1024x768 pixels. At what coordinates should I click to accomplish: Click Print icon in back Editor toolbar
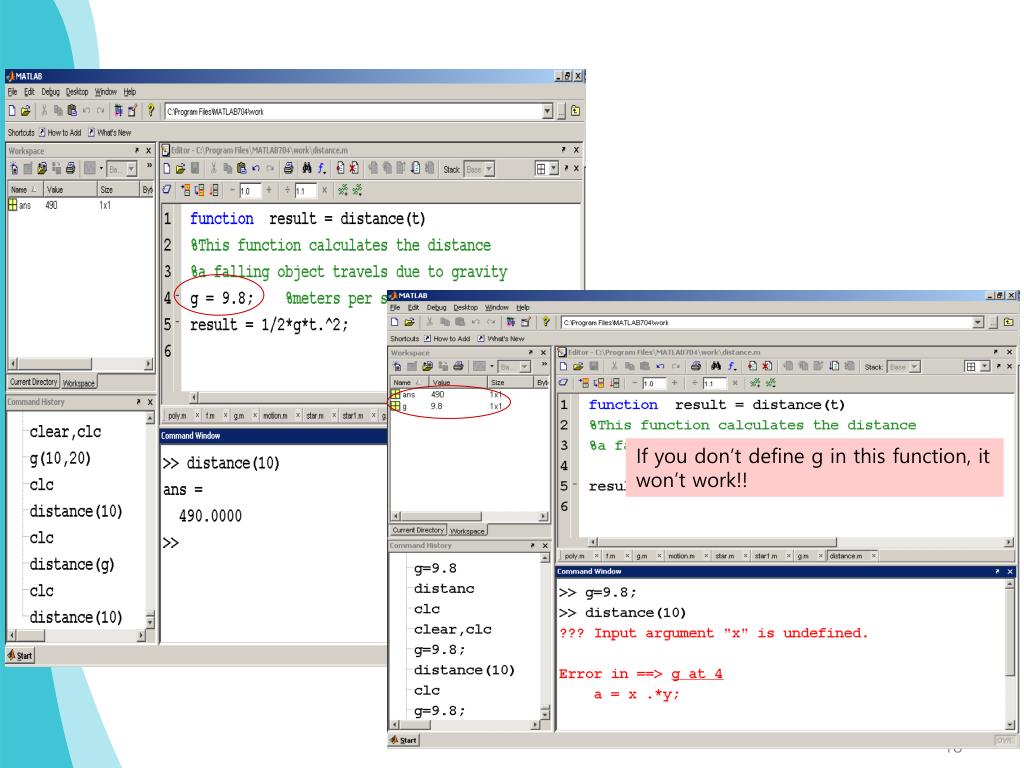(288, 168)
